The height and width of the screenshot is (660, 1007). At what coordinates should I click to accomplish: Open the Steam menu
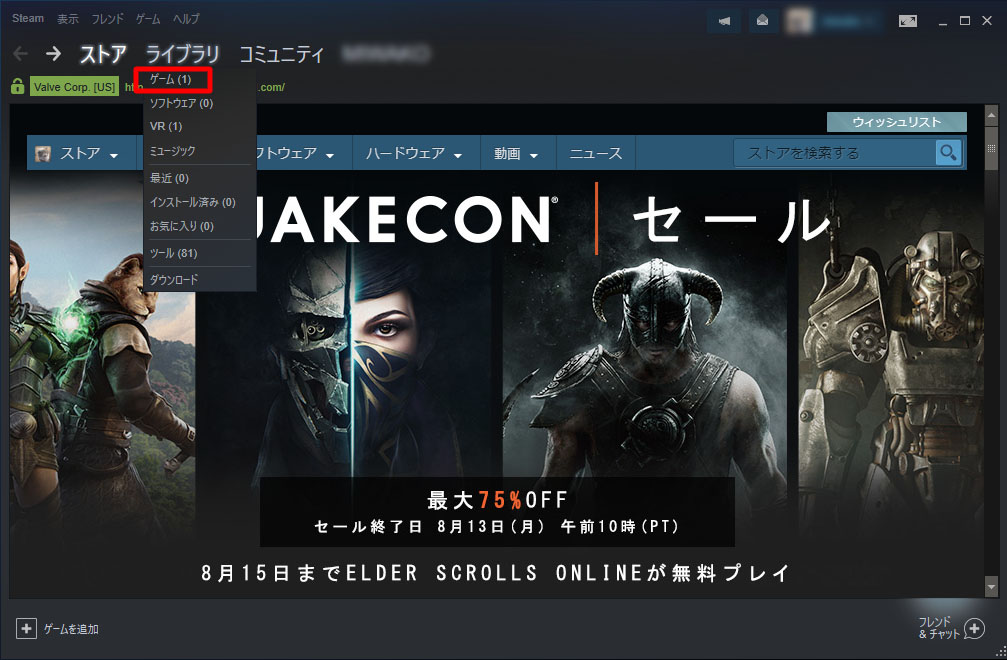click(x=28, y=19)
